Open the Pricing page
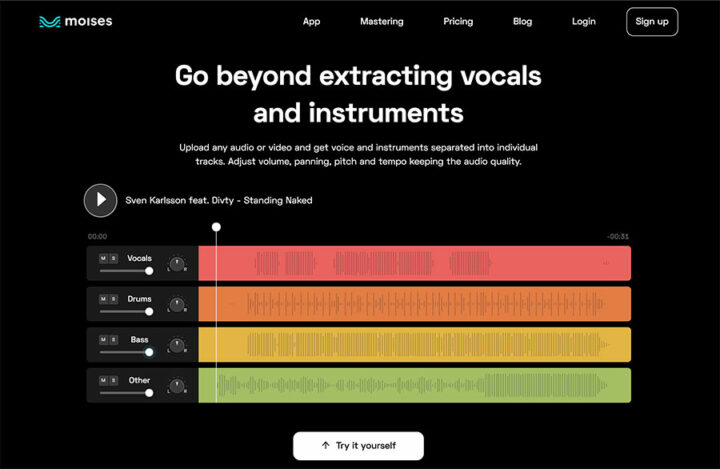 458,21
